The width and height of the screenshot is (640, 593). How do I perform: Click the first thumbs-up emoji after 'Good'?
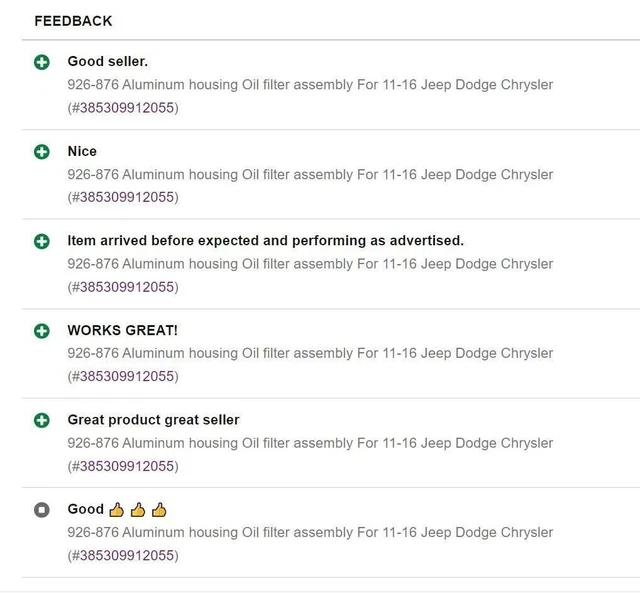tap(116, 510)
